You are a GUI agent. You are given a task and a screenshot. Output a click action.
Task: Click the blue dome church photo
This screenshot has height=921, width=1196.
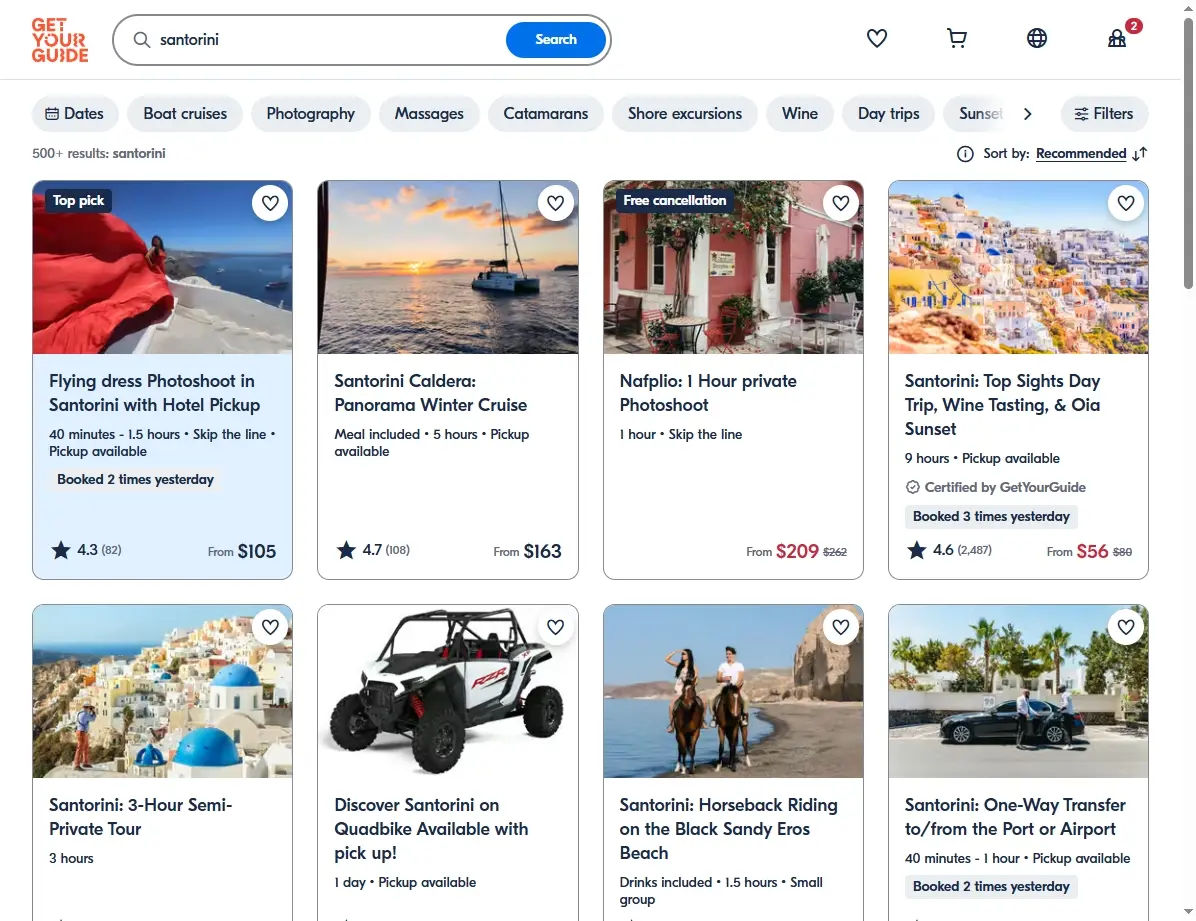point(162,691)
